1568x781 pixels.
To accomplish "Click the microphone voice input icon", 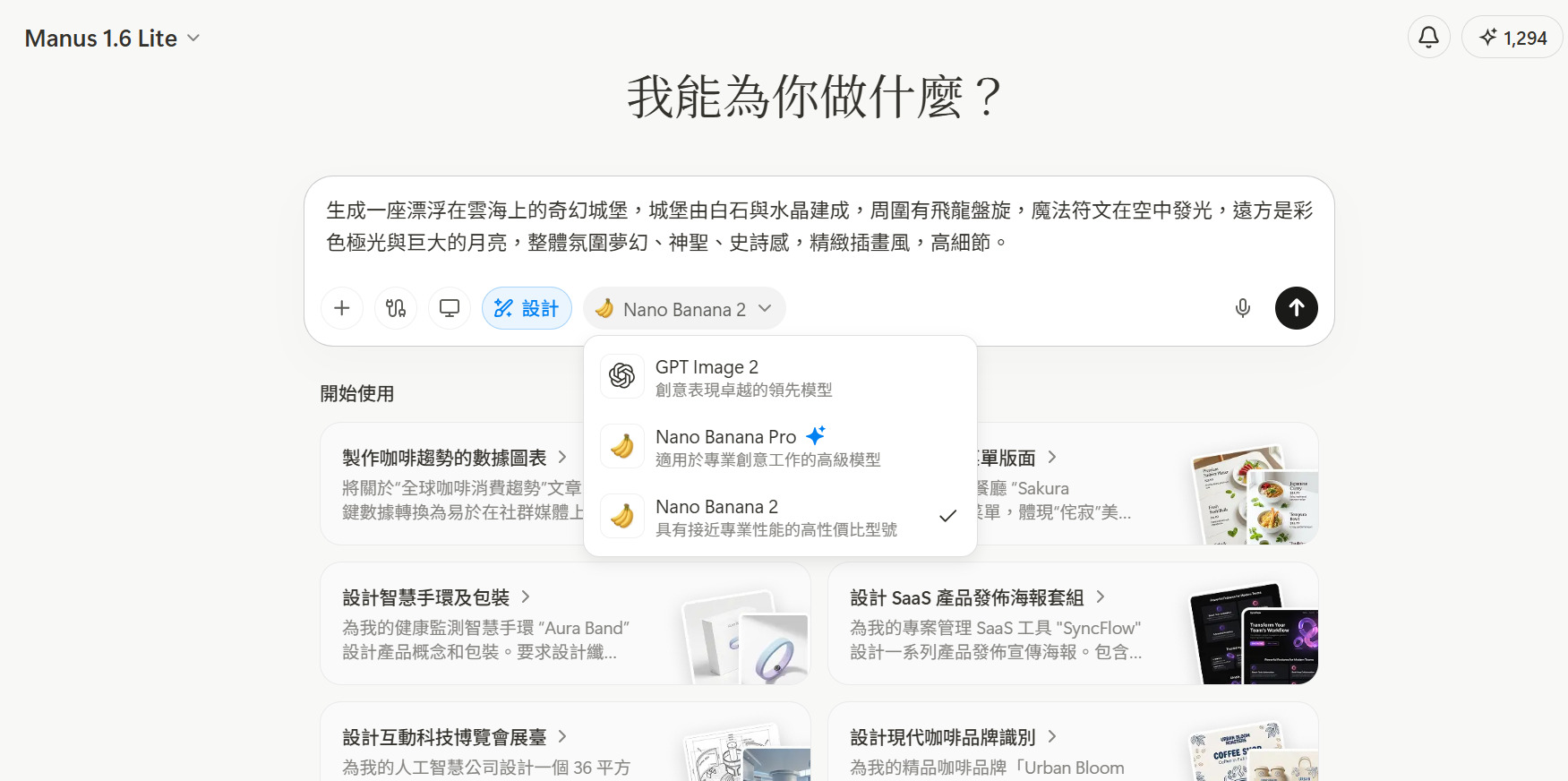I will point(1243,308).
